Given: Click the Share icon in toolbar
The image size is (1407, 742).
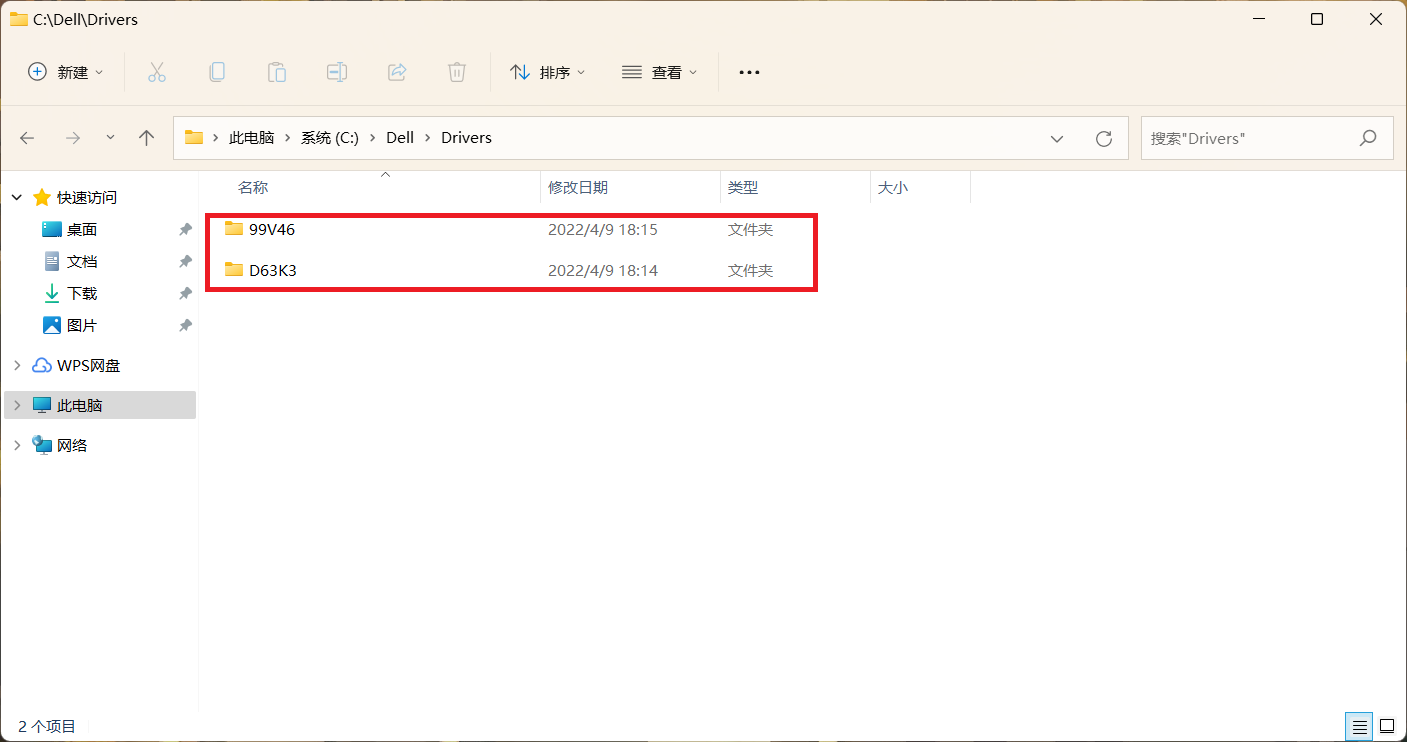Looking at the screenshot, I should click(397, 72).
